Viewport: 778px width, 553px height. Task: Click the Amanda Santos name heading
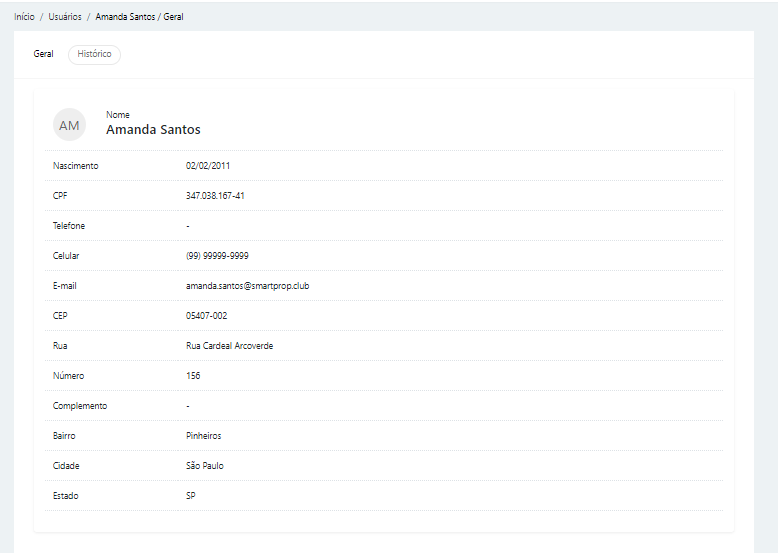153,130
